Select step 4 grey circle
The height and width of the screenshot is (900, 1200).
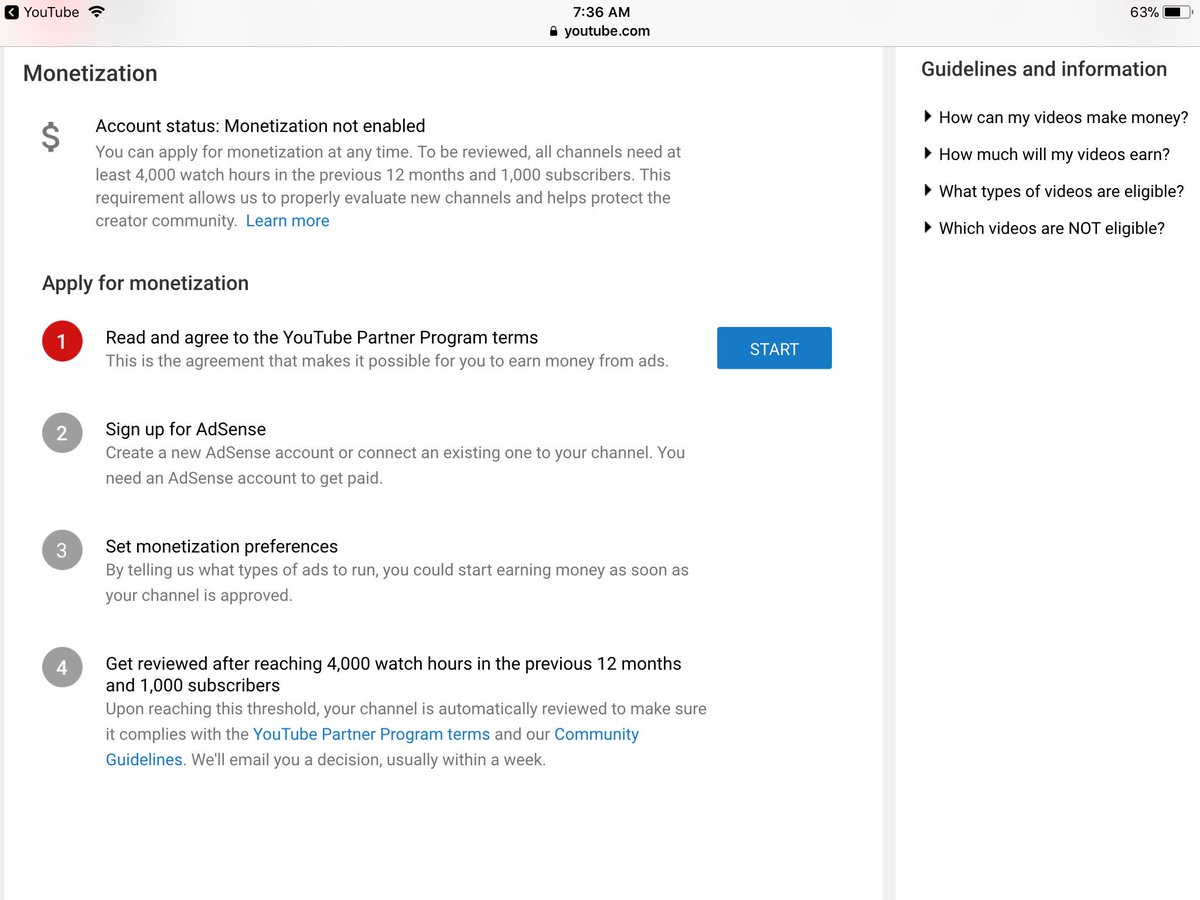pos(62,667)
